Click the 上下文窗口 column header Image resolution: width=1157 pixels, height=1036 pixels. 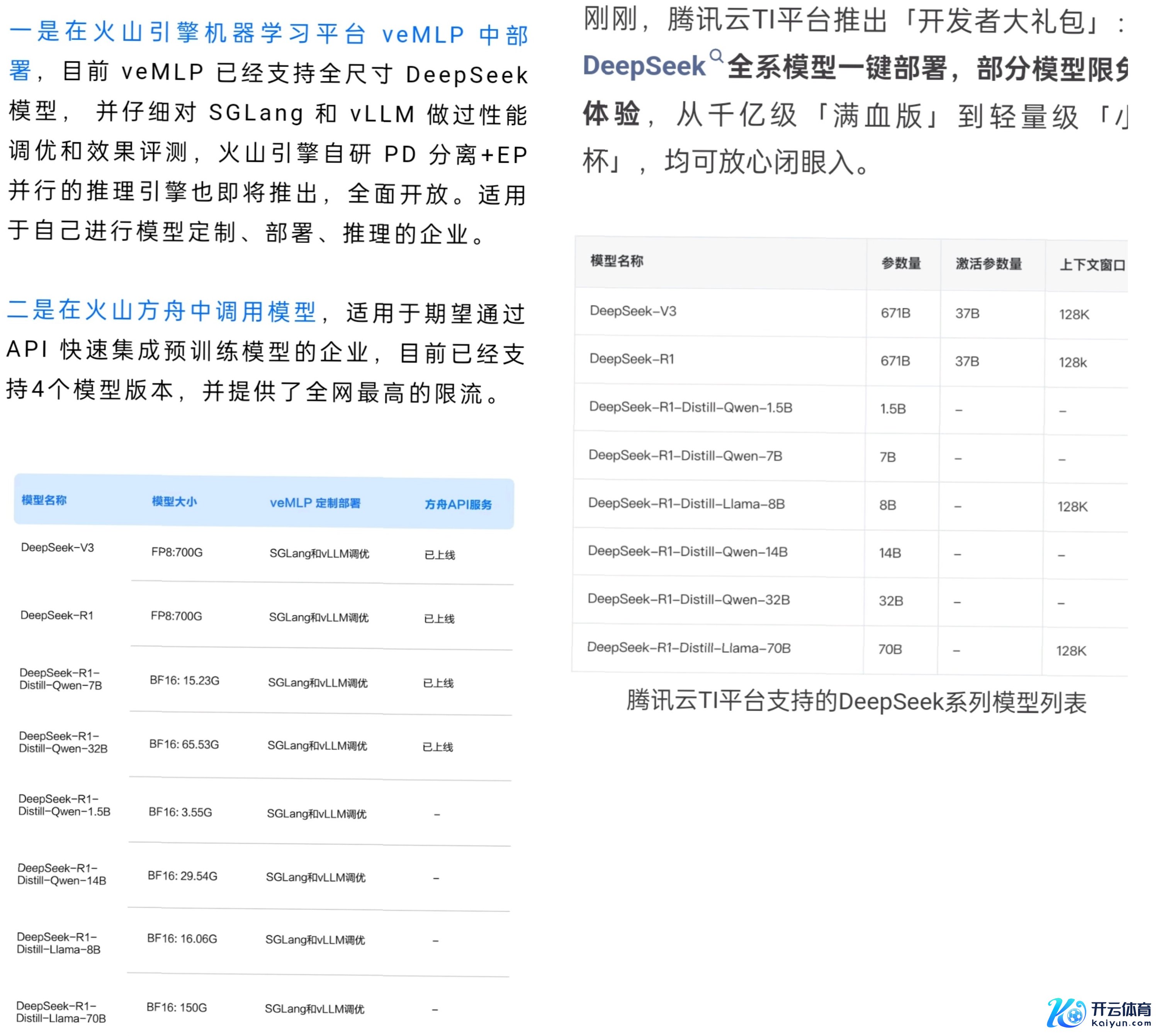pos(1091,265)
